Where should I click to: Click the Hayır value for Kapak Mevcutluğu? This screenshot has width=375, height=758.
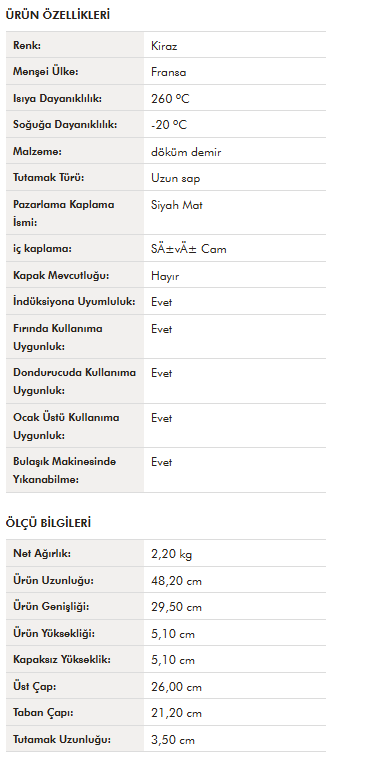pos(165,276)
